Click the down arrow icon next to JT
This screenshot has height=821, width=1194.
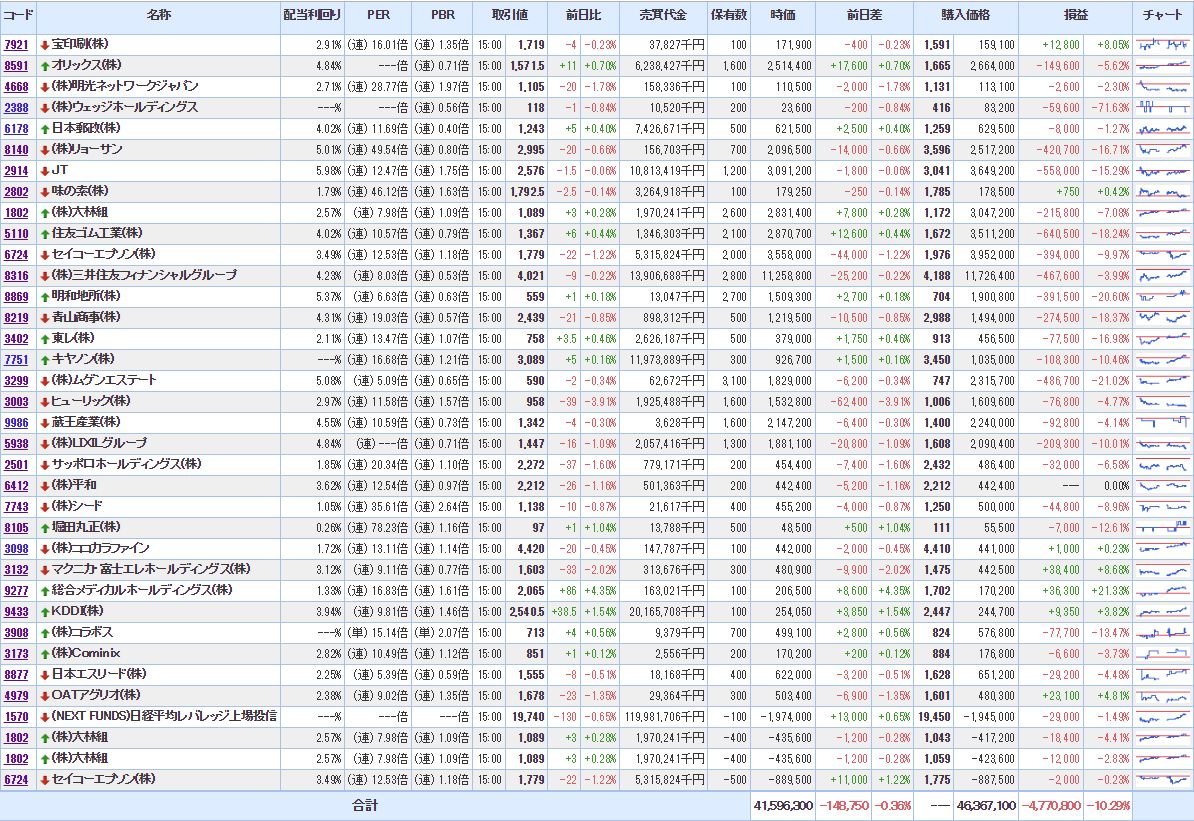(44, 171)
